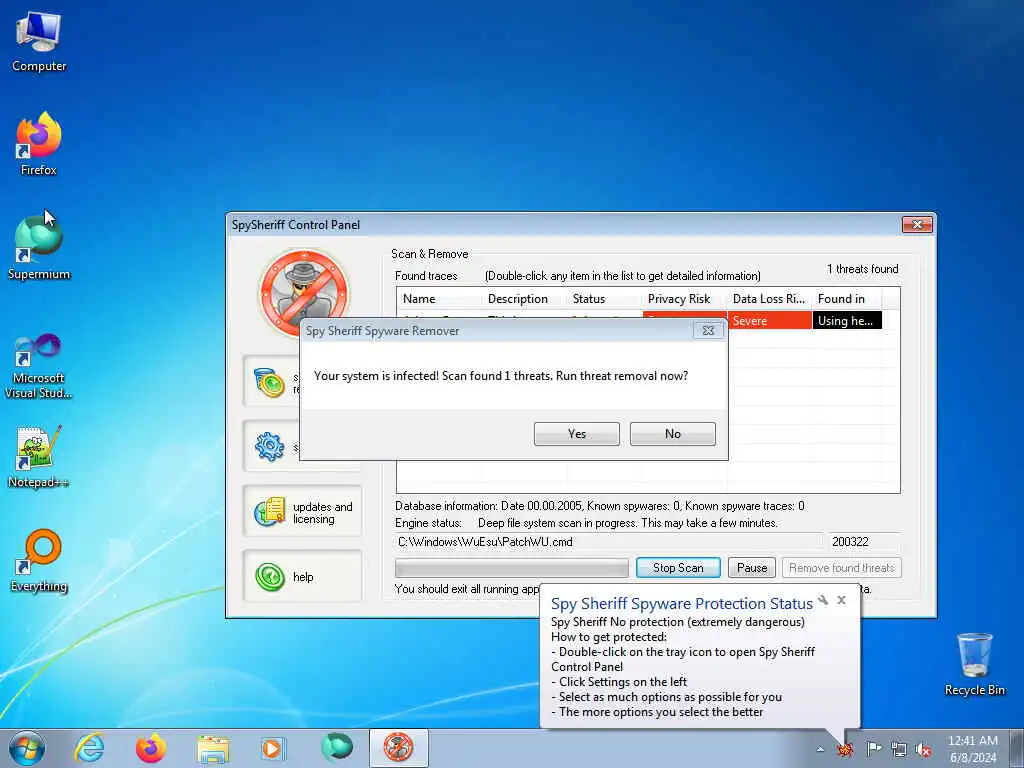Close the SpySheriff Control Panel window
Screen dimensions: 1024x768
(x=917, y=224)
